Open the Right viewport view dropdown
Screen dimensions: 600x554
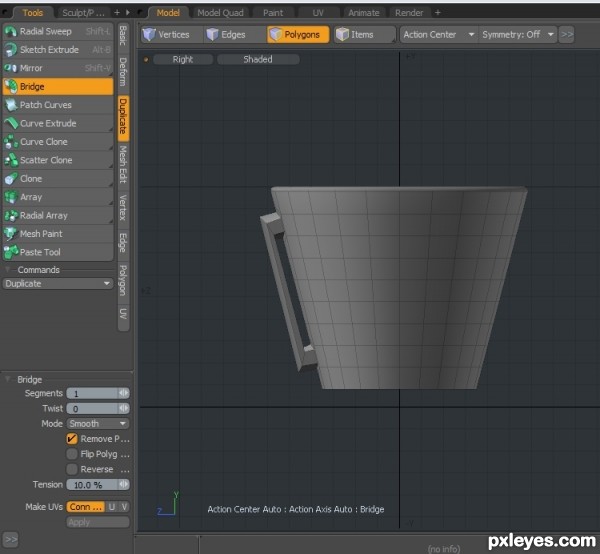183,59
